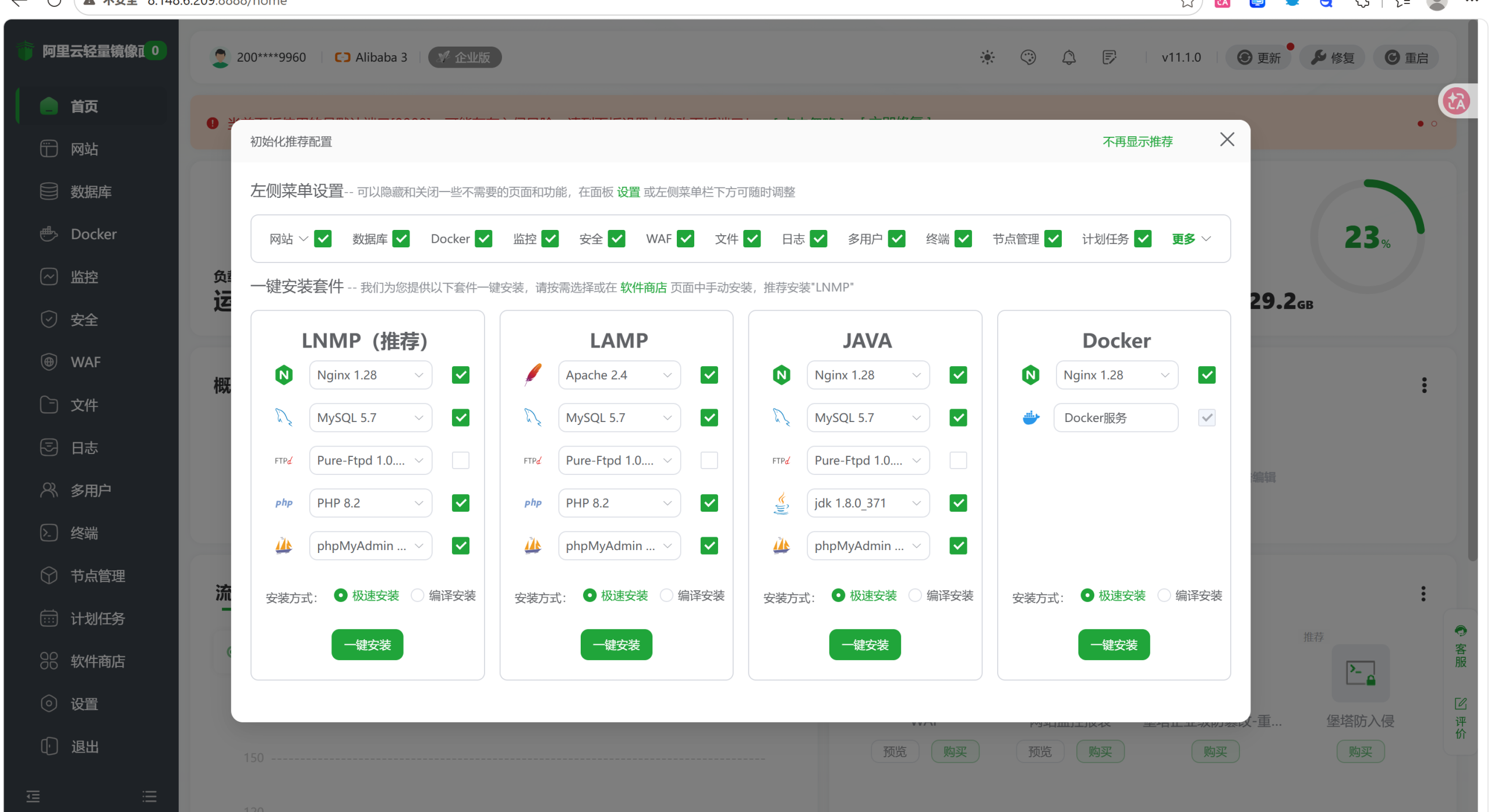Open 数据库 in sidebar
The width and height of the screenshot is (1491, 812).
tap(92, 192)
